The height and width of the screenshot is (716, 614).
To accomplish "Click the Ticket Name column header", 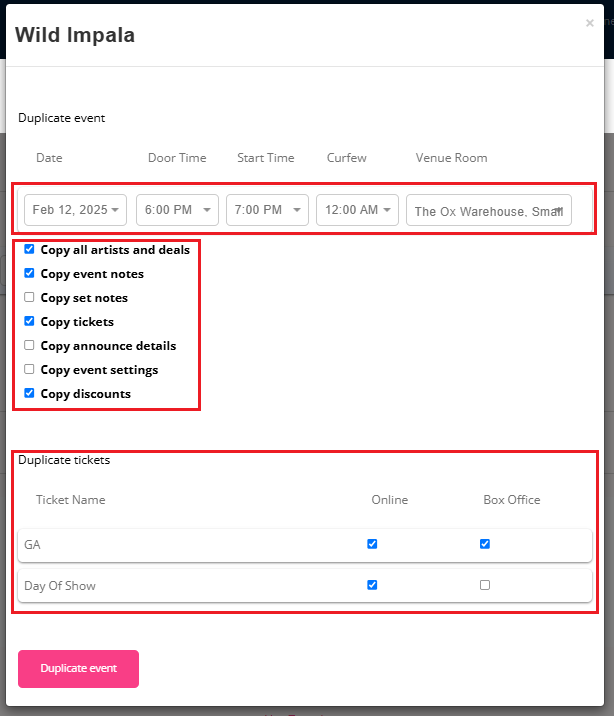I will (71, 500).
